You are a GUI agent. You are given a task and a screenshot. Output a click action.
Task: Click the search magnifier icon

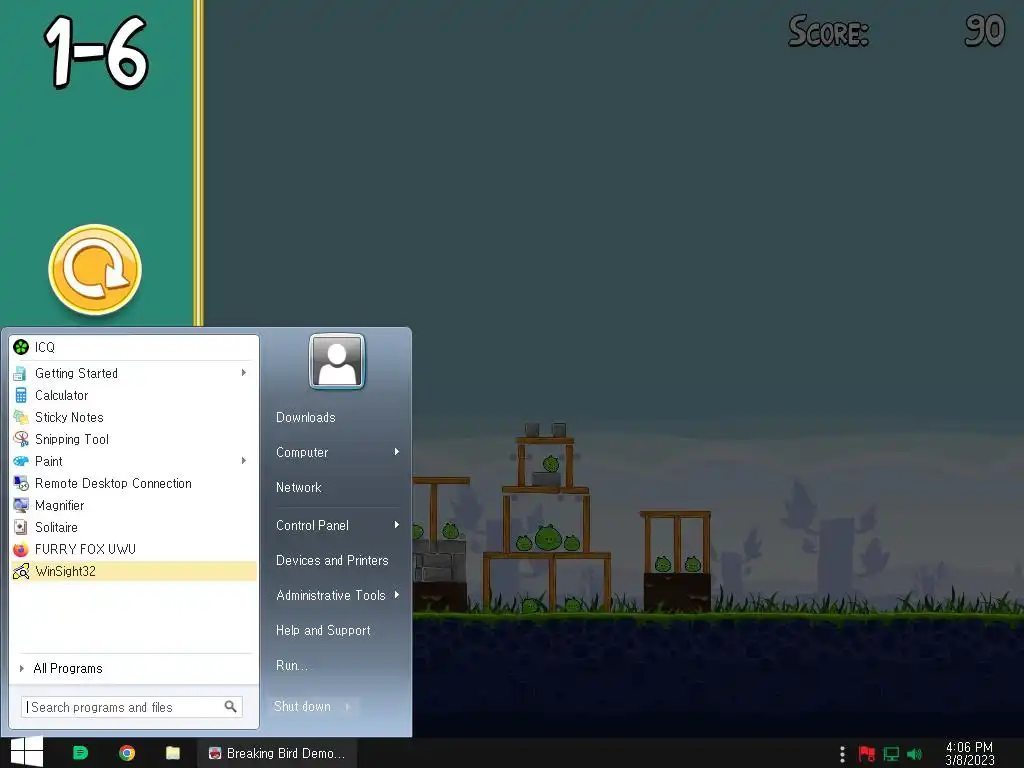pos(230,707)
